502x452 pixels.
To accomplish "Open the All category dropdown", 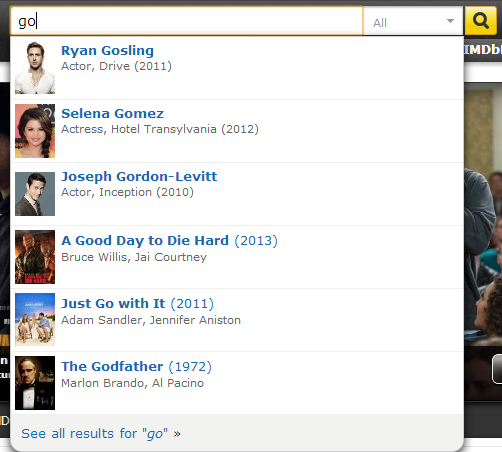I will point(413,22).
